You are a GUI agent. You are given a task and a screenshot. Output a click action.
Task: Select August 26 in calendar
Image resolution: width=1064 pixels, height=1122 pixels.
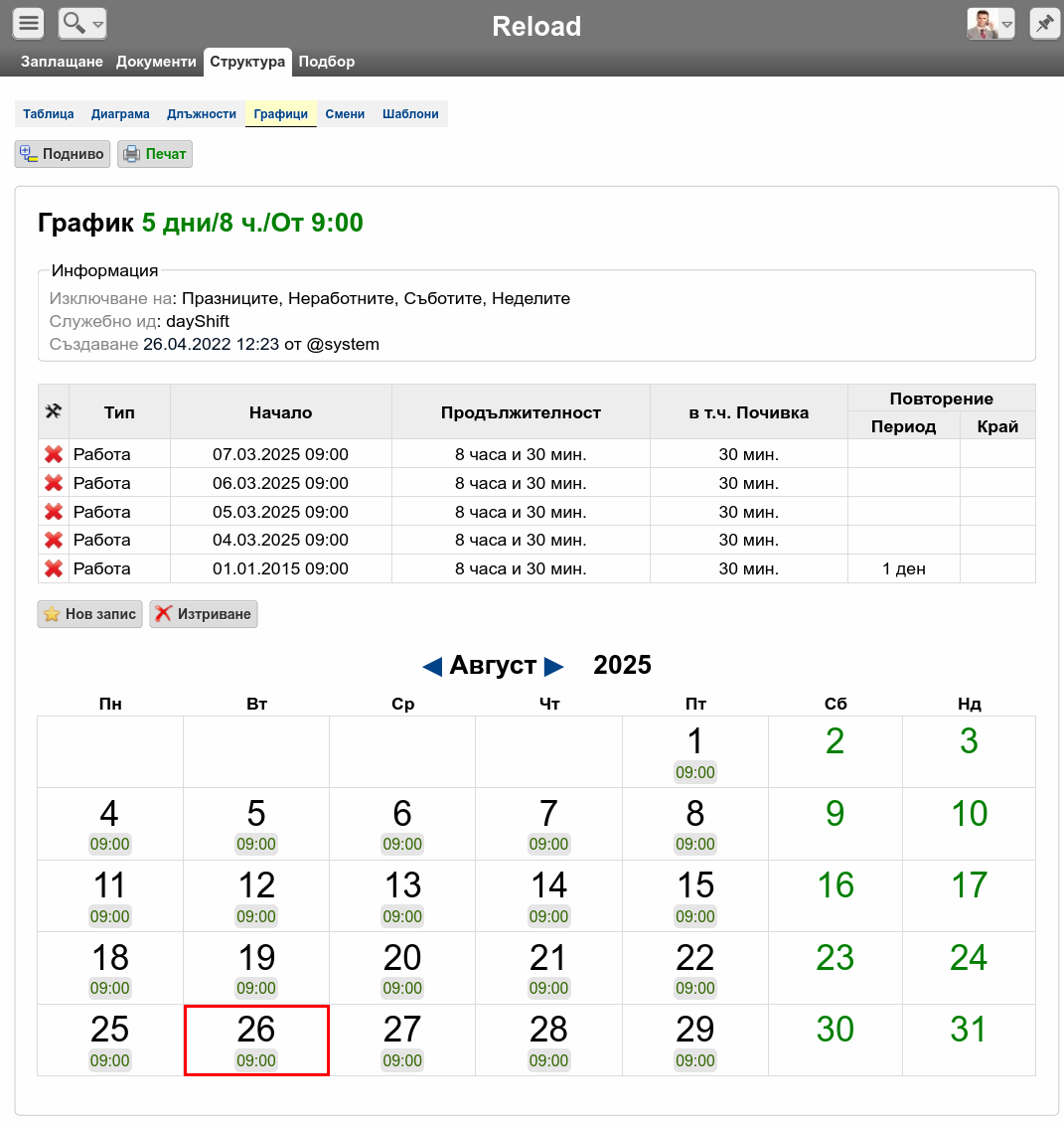tap(256, 1040)
